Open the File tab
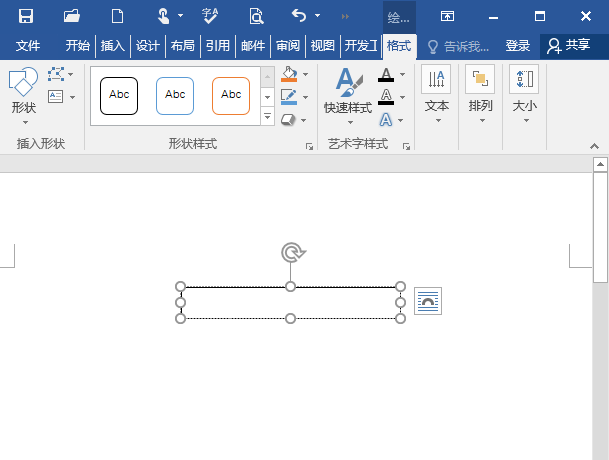 click(28, 46)
